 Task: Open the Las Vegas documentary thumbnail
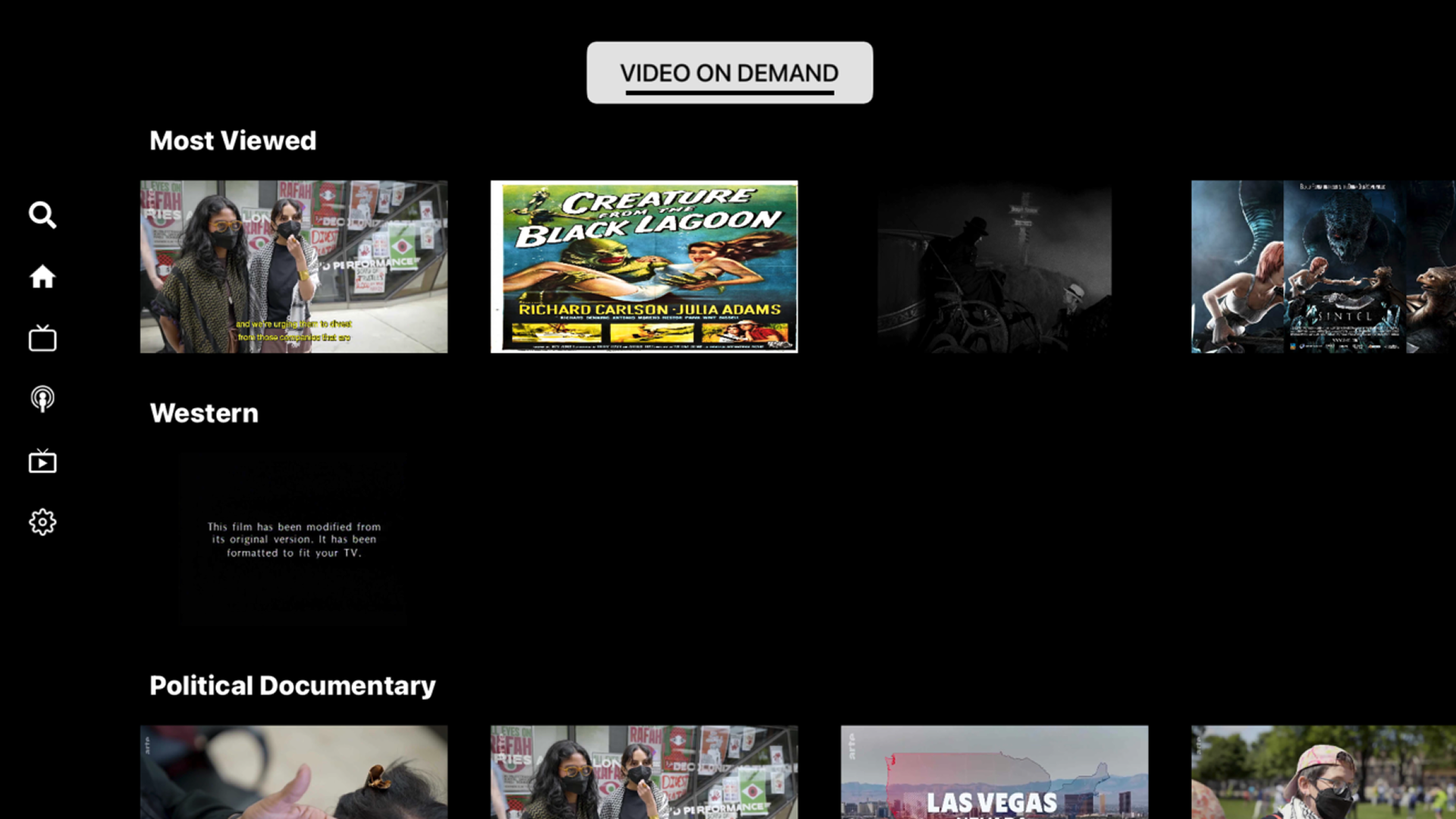994,772
